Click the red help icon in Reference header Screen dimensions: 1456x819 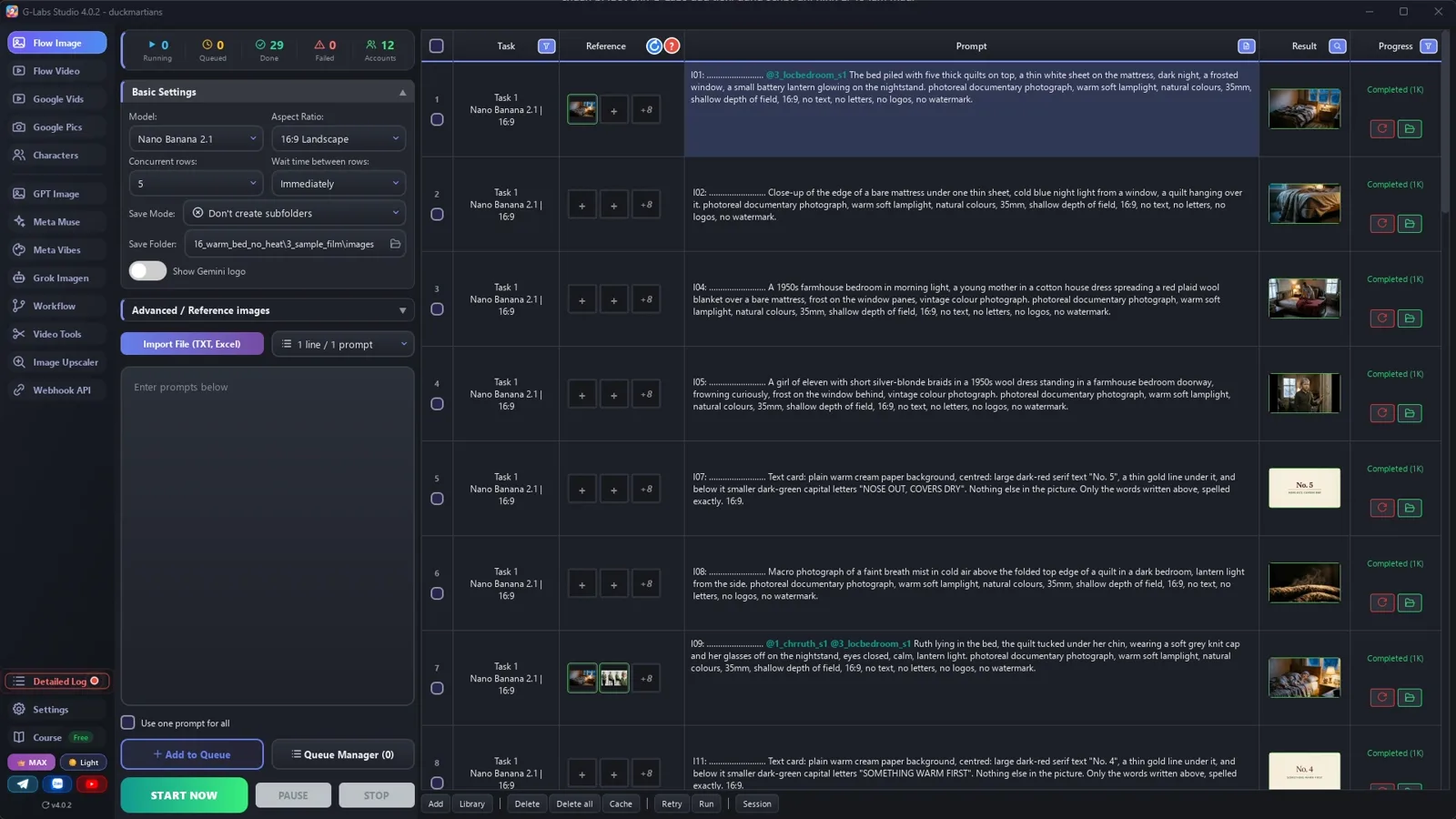pyautogui.click(x=672, y=46)
